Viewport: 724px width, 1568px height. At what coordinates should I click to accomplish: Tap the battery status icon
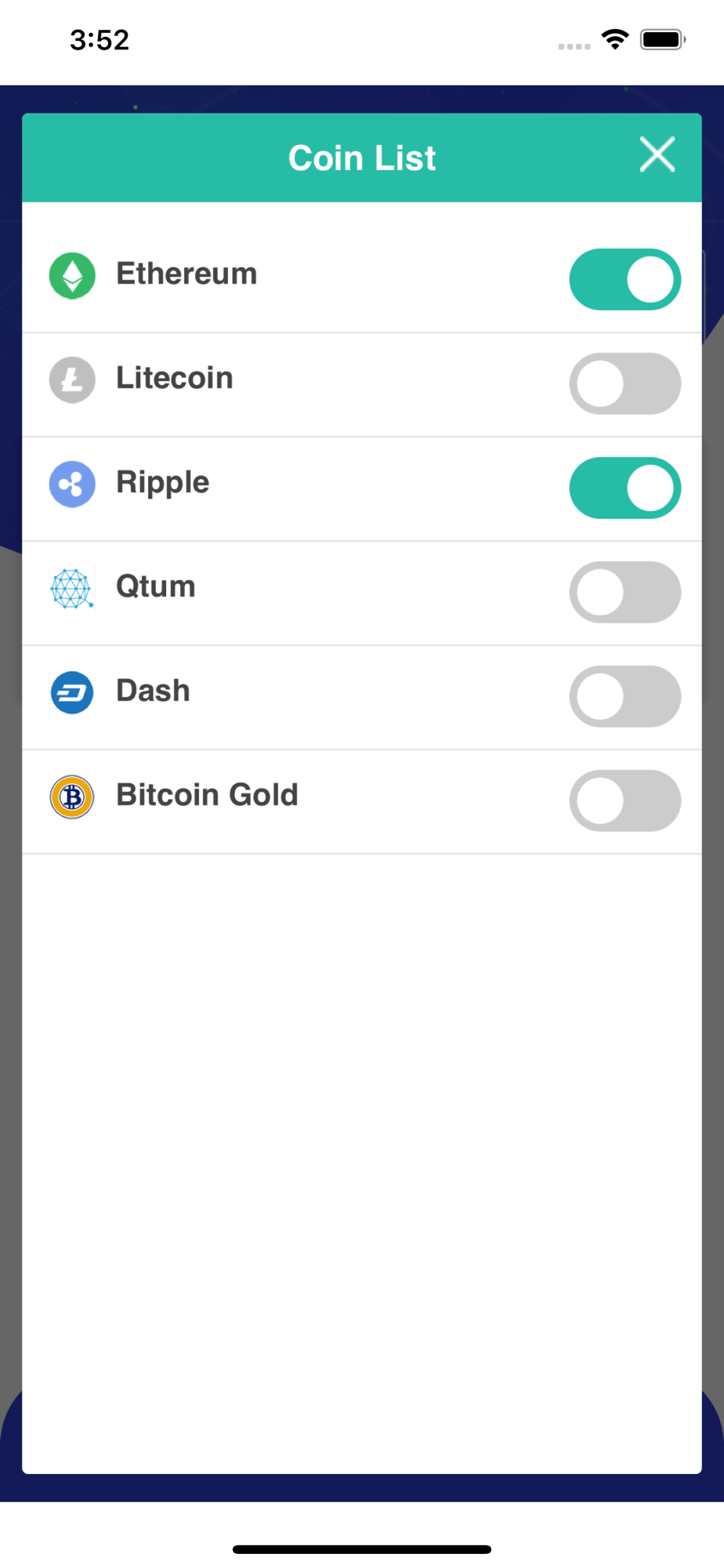(x=663, y=39)
